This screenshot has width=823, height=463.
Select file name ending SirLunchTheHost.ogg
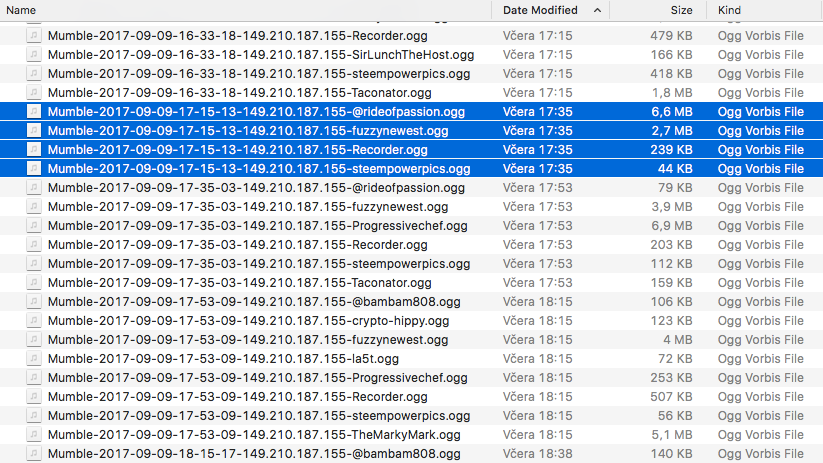point(261,55)
